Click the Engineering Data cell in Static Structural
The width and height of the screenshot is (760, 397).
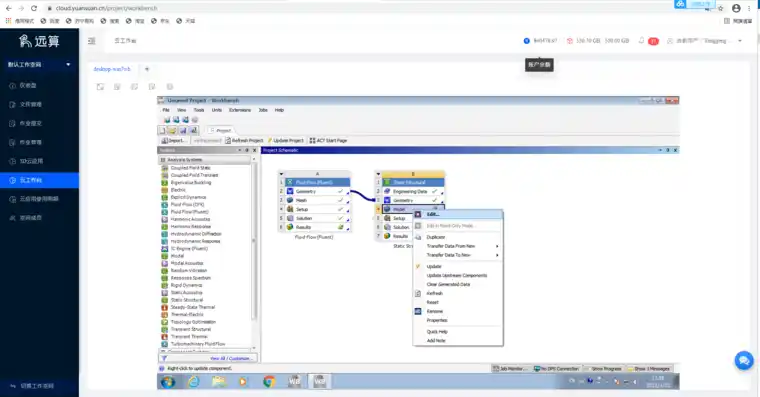(x=412, y=191)
